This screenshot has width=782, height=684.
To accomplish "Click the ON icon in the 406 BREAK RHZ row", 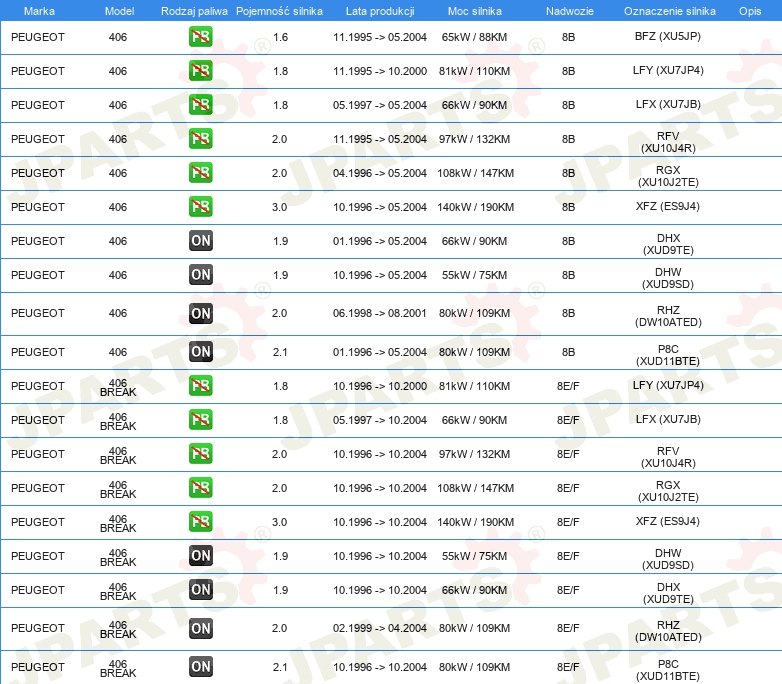I will 200,628.
